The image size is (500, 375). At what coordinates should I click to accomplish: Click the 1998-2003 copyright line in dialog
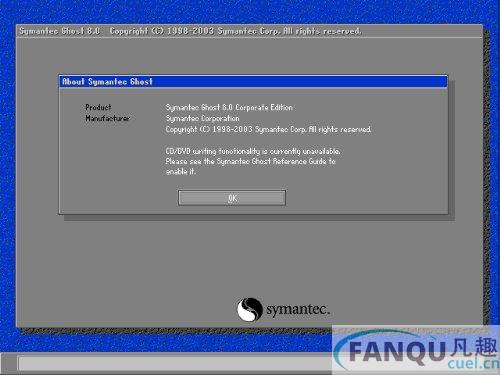pyautogui.click(x=268, y=129)
